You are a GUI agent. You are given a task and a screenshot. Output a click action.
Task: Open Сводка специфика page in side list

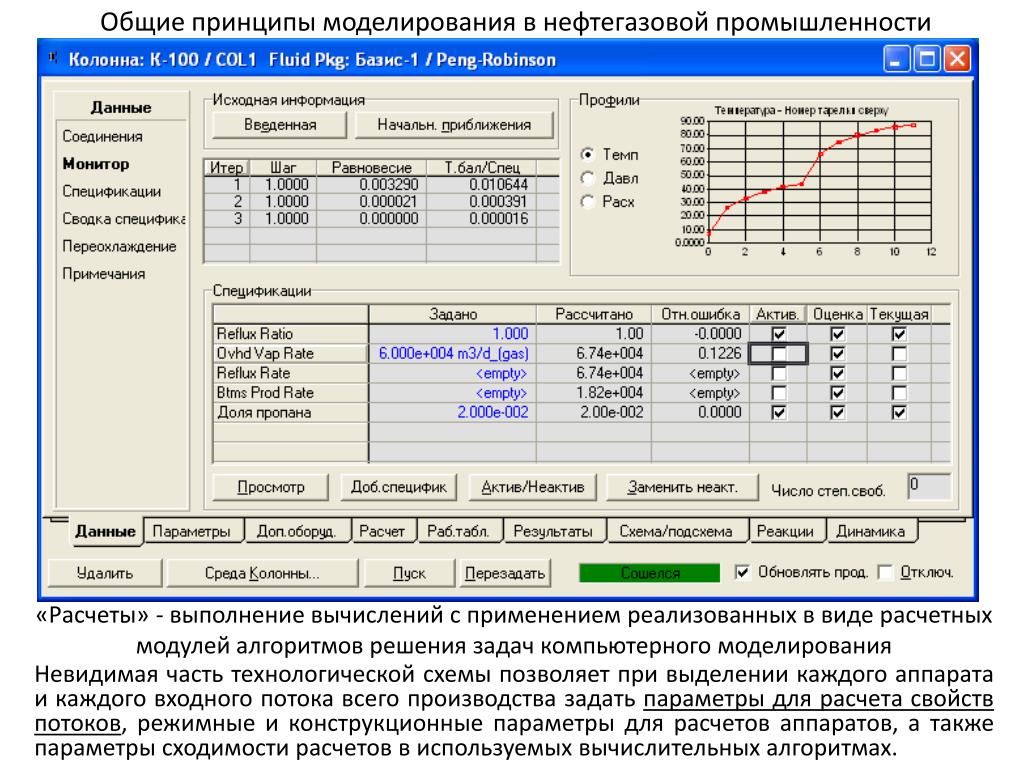click(123, 219)
